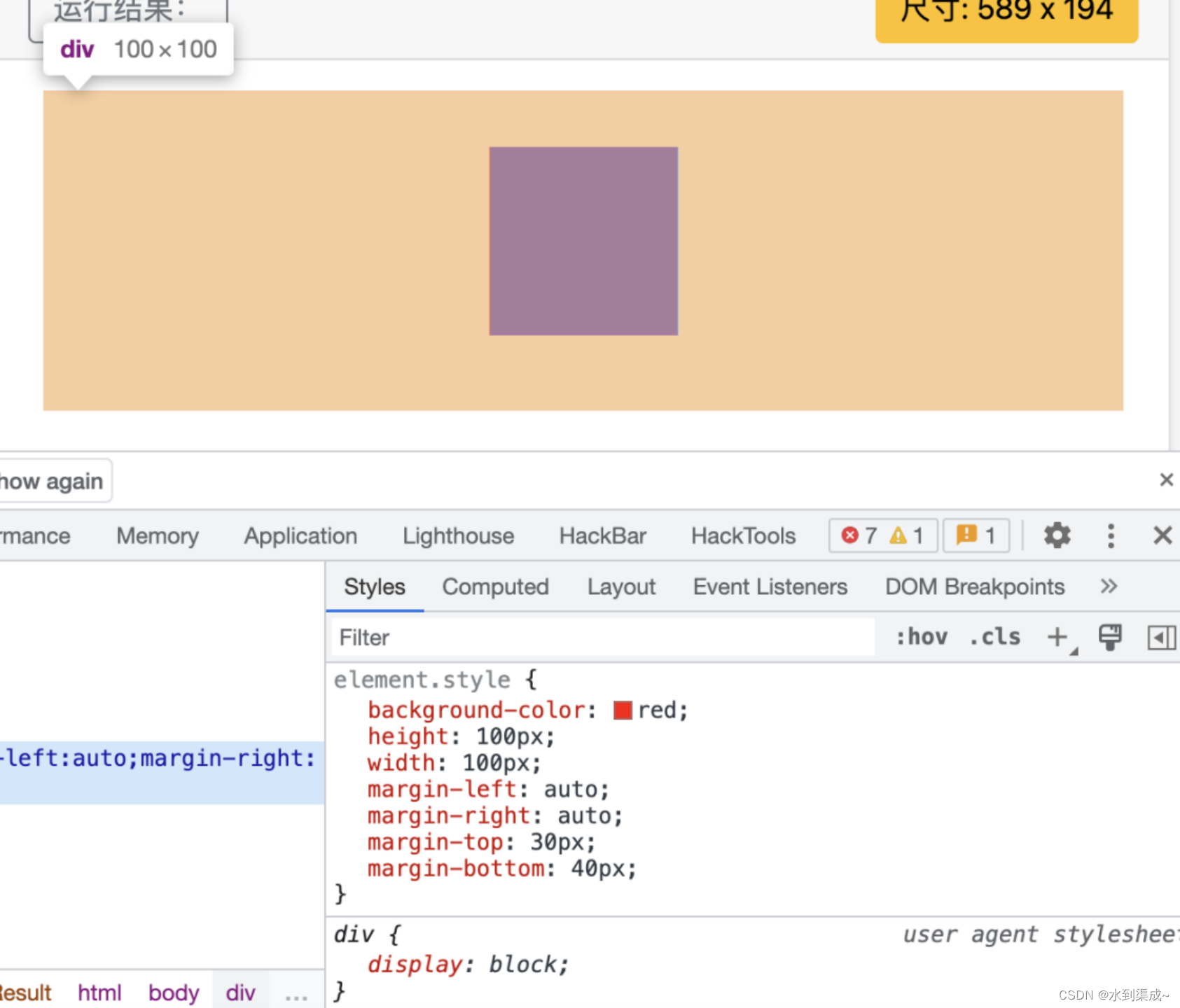Click the background-color property name
The image size is (1180, 1008).
476,710
